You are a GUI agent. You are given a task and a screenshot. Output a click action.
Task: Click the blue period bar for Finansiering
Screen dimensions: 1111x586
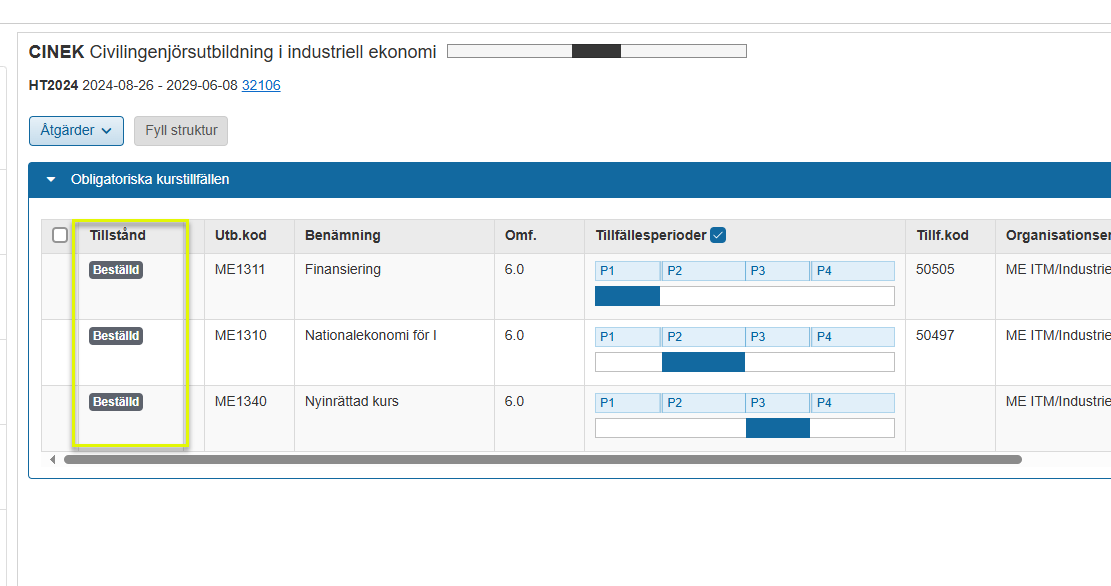[x=627, y=296]
